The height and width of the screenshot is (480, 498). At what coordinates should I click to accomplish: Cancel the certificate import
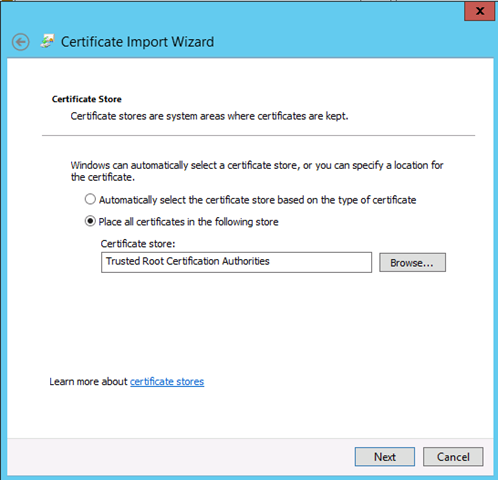tap(453, 457)
